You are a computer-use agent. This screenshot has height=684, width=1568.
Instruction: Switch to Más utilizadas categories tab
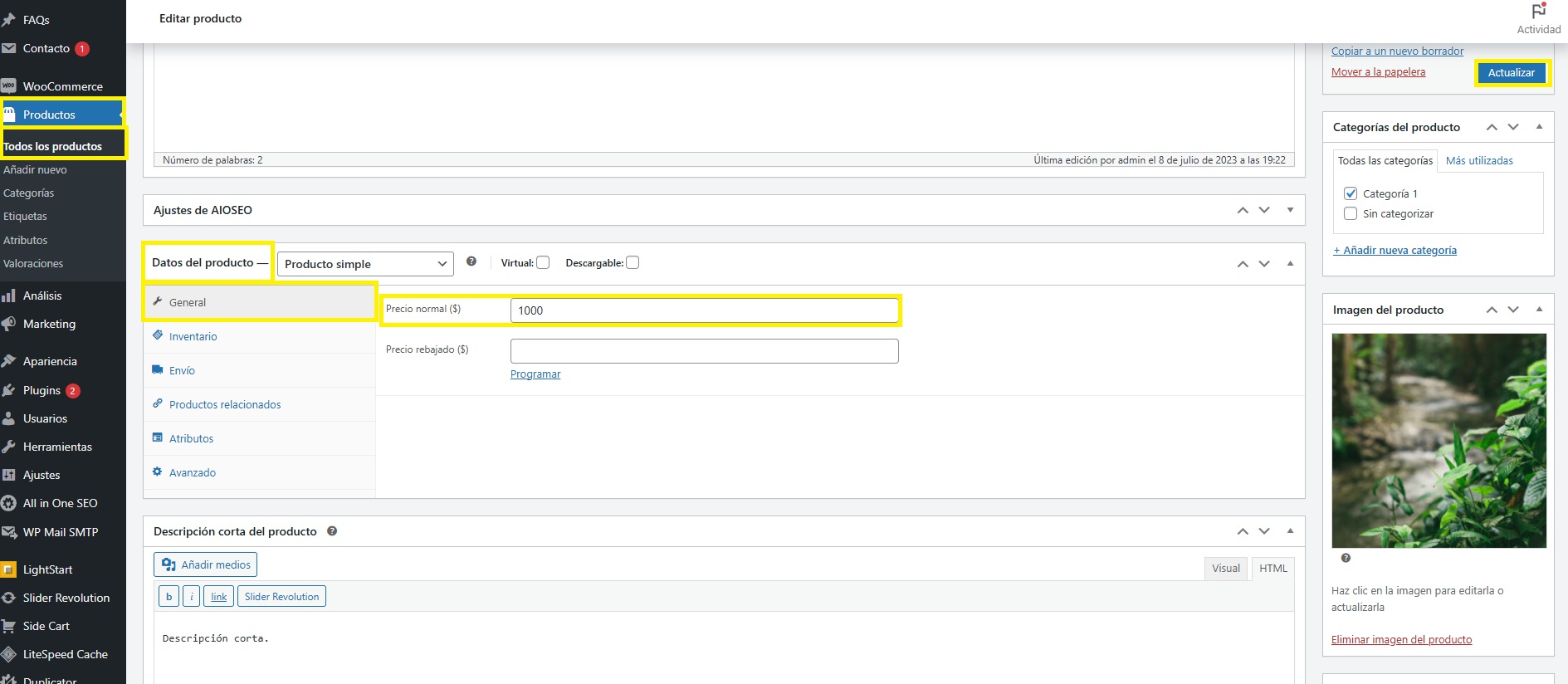click(x=1479, y=161)
